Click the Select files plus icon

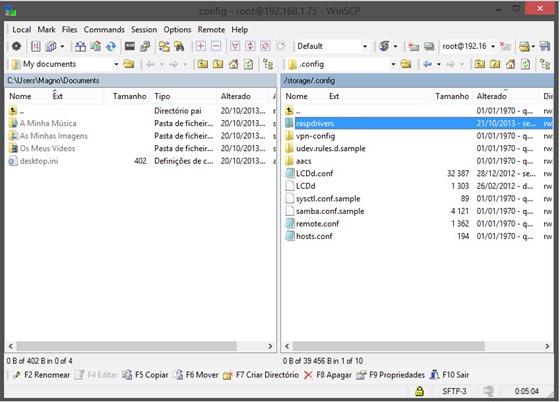point(201,46)
